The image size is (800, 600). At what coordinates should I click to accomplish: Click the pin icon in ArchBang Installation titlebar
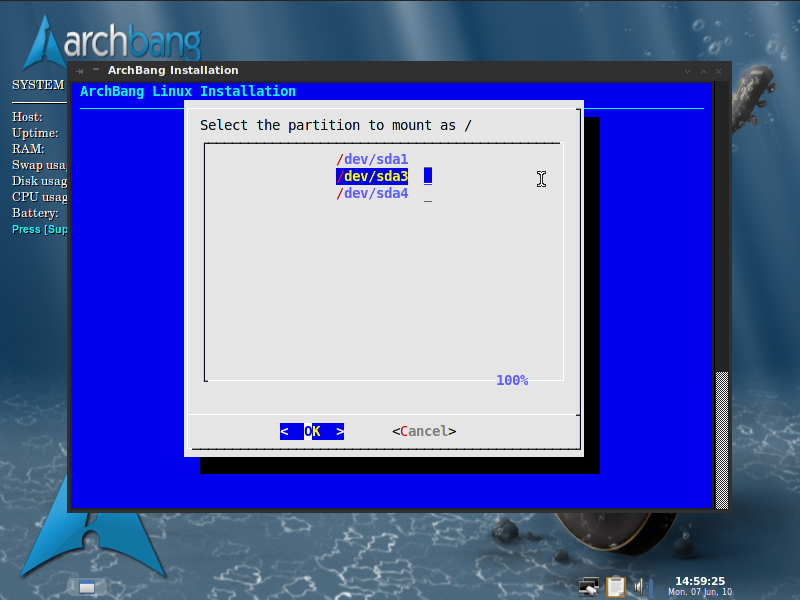80,71
